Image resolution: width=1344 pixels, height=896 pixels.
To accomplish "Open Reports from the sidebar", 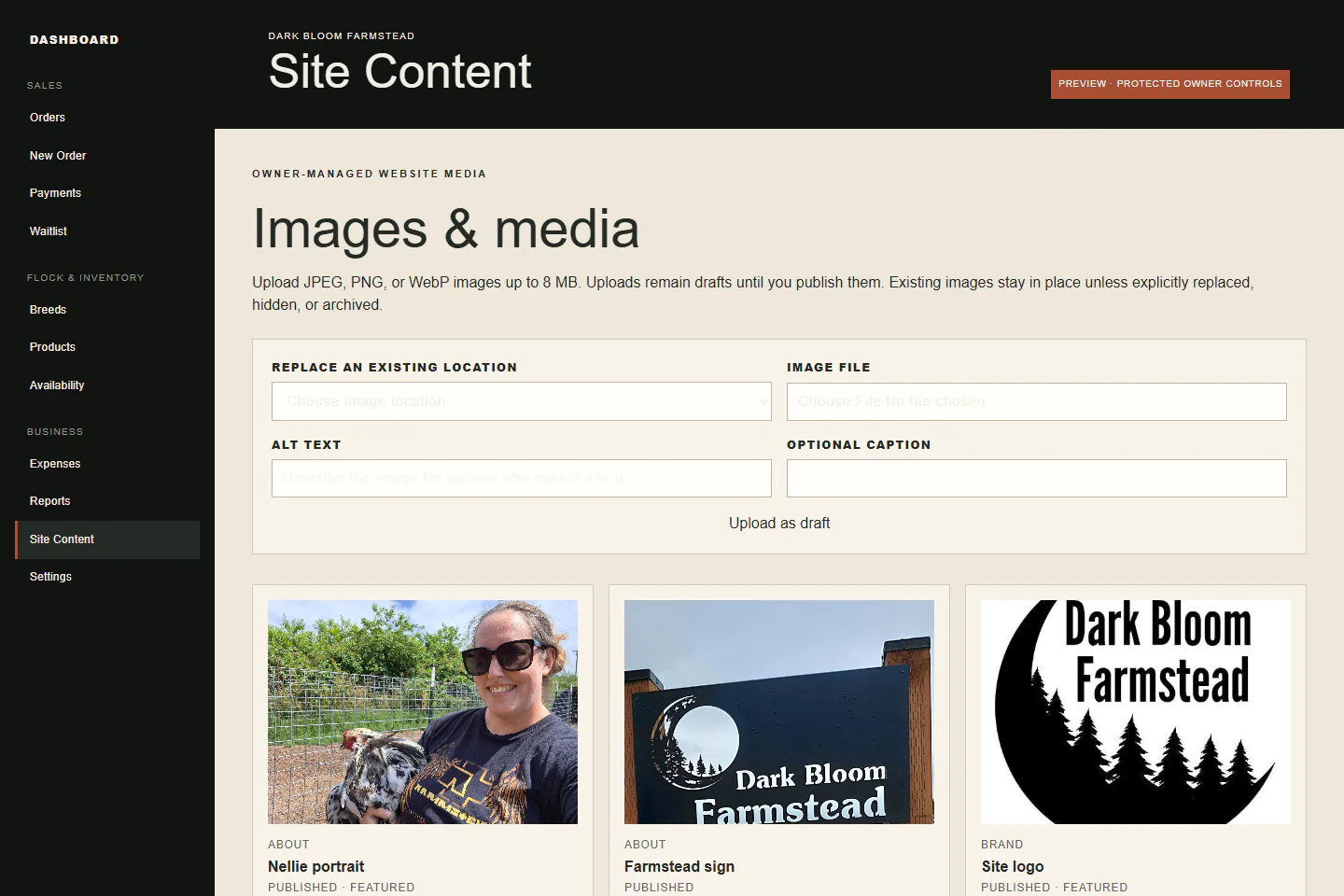I will (107, 501).
